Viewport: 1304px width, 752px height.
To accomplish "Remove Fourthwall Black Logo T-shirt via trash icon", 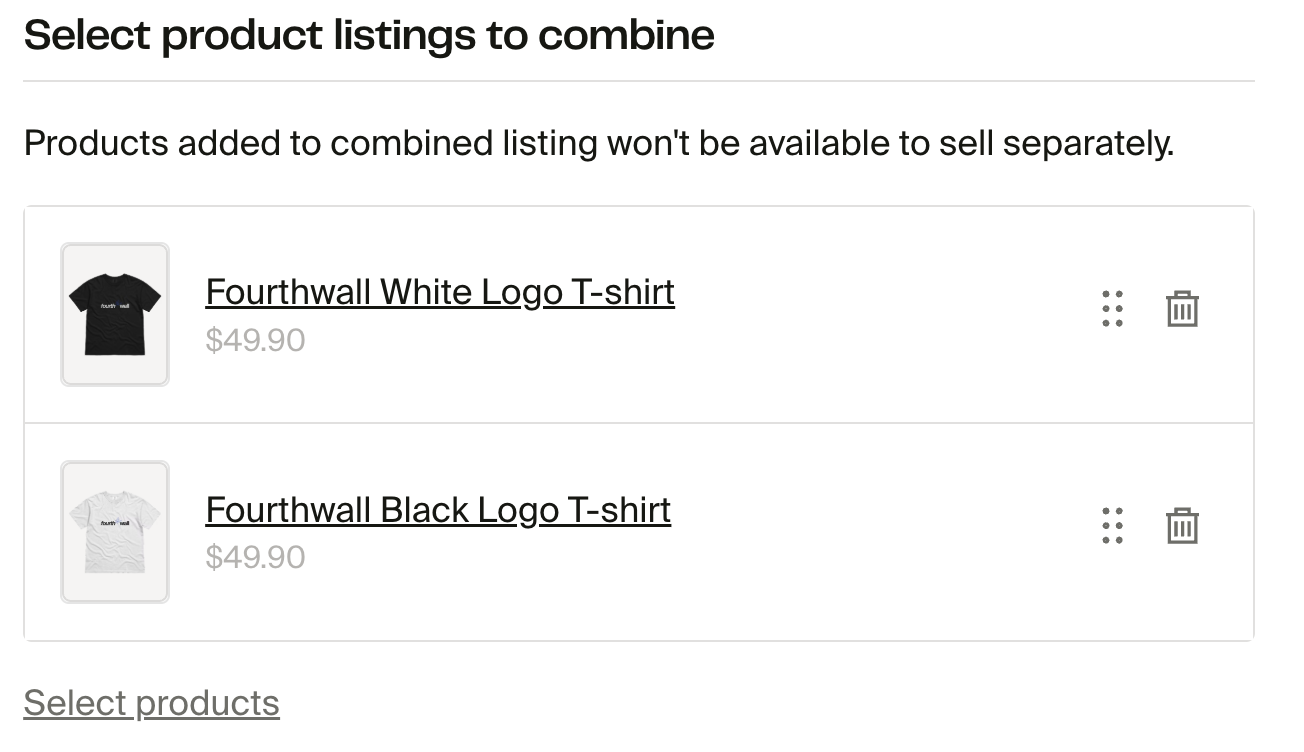I will pos(1181,526).
